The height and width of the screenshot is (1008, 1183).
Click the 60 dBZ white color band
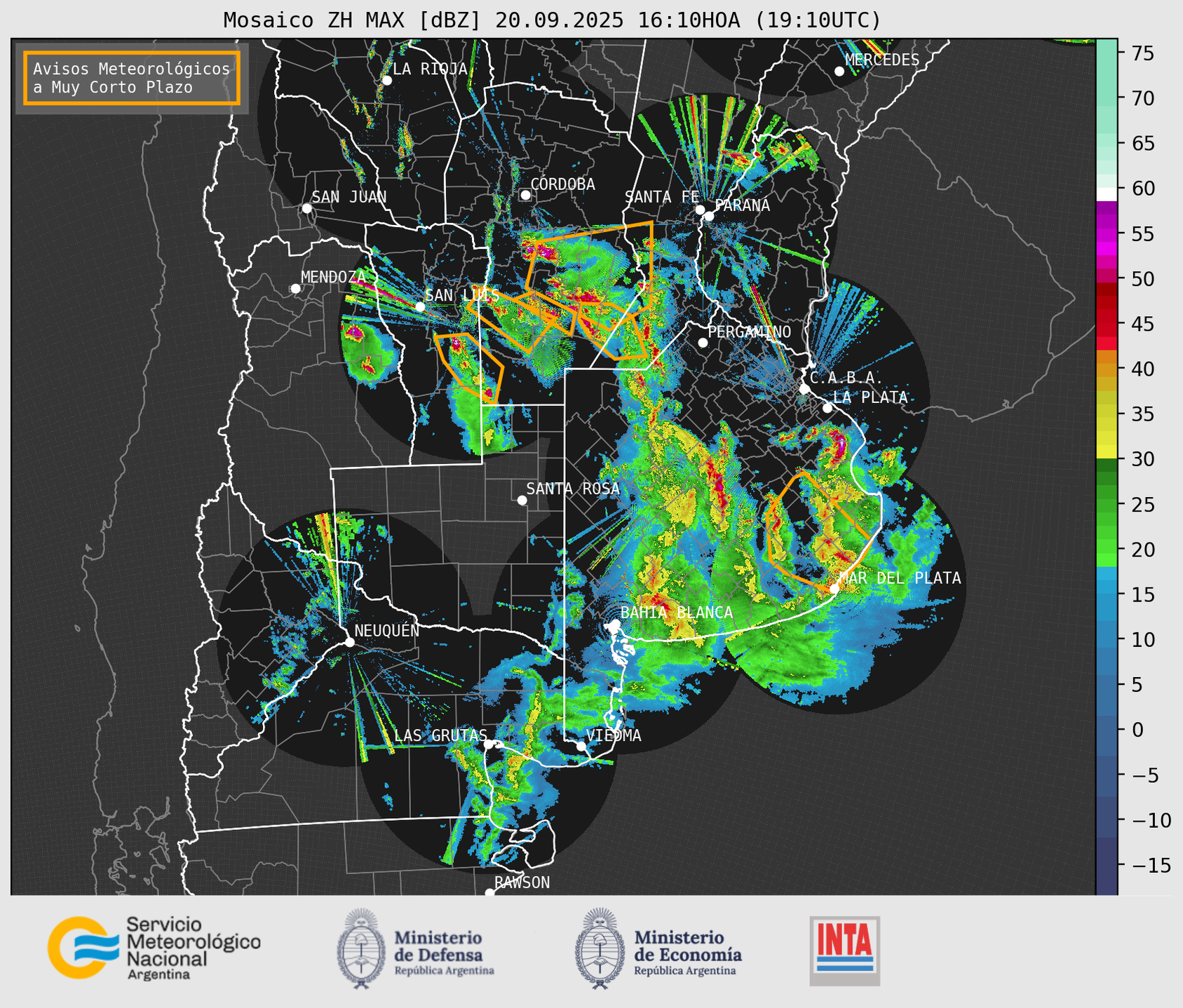(x=1106, y=193)
